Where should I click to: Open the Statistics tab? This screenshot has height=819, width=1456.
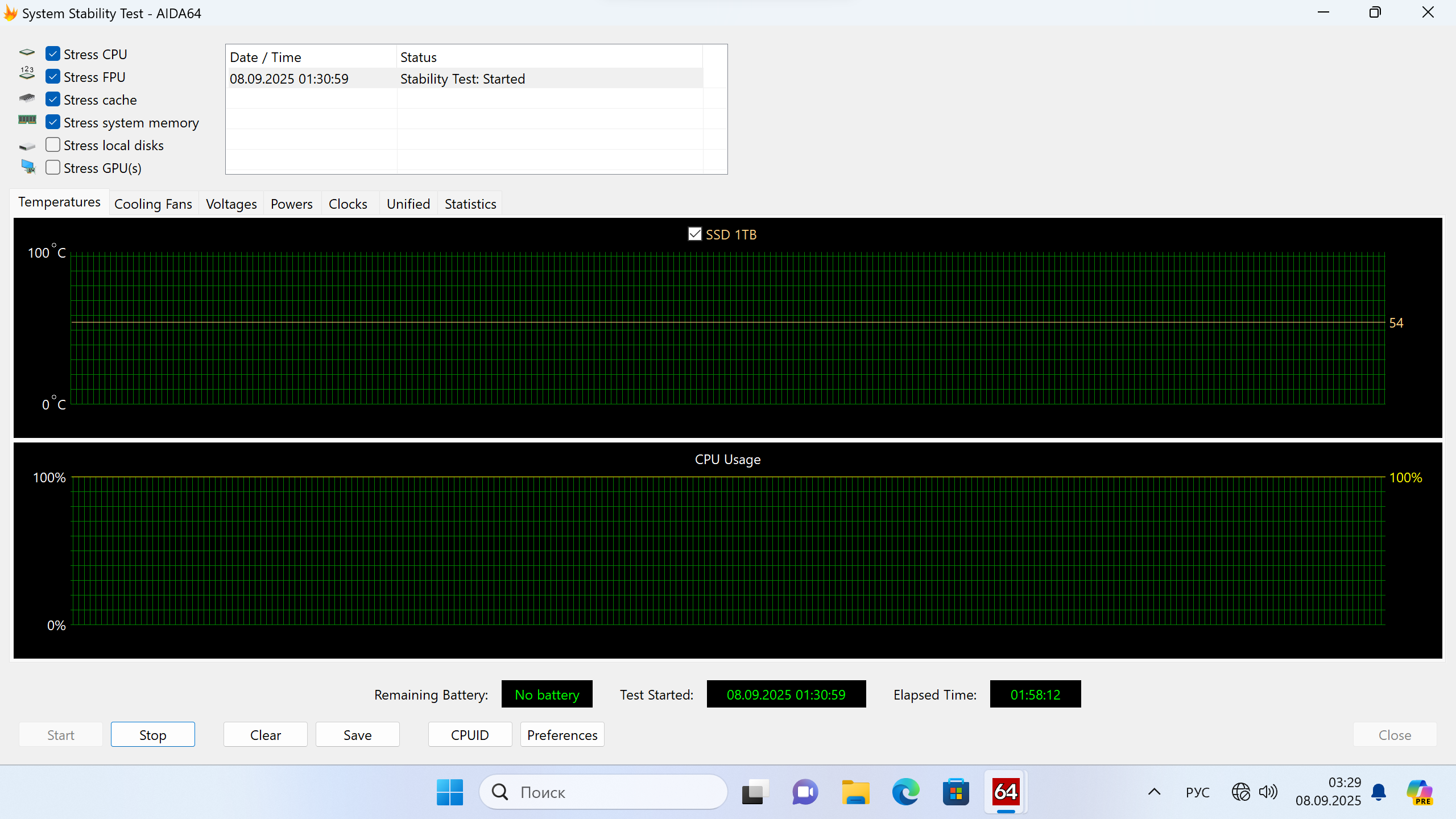(x=470, y=204)
